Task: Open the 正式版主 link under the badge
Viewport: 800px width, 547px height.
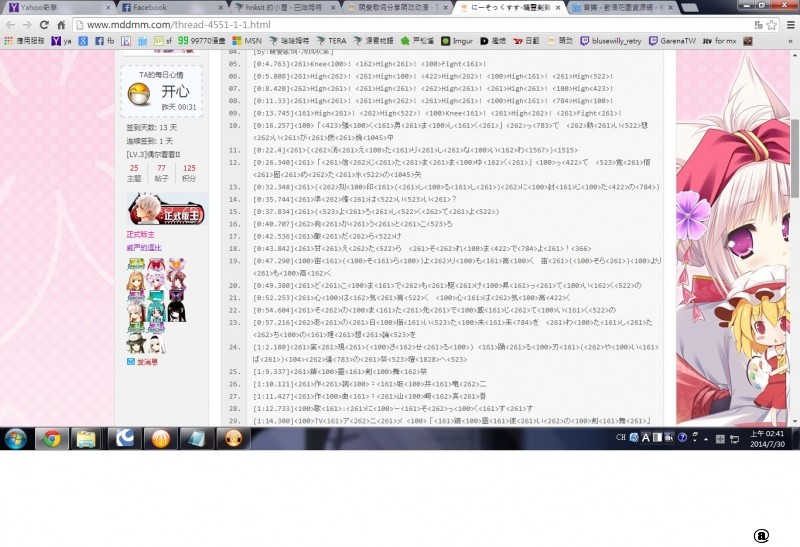Action: (140, 234)
